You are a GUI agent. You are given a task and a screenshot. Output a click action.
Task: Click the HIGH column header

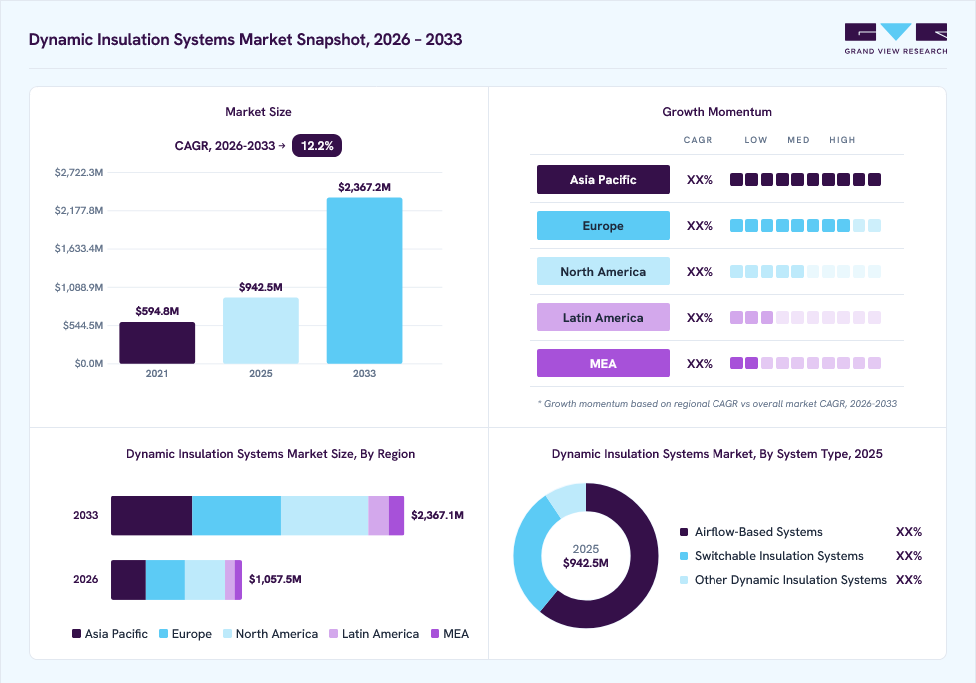842,140
